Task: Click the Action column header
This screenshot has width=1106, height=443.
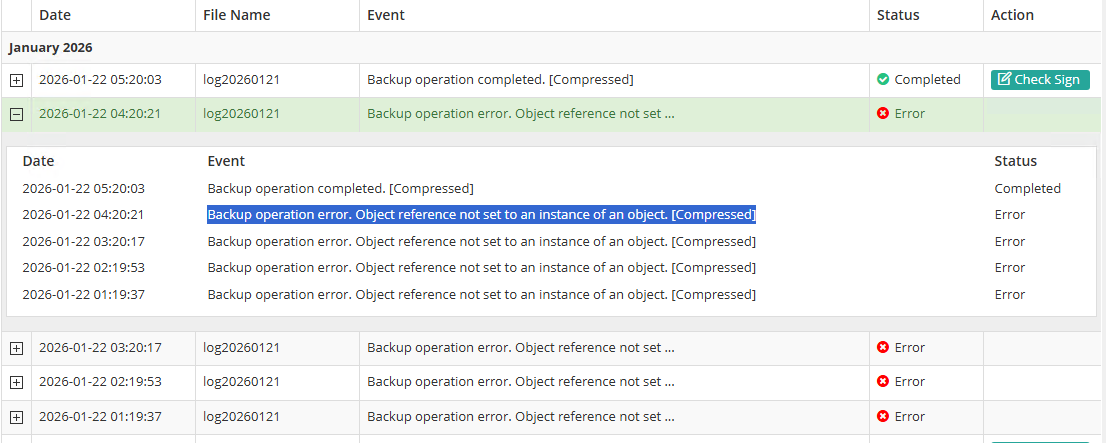Action: click(1012, 15)
